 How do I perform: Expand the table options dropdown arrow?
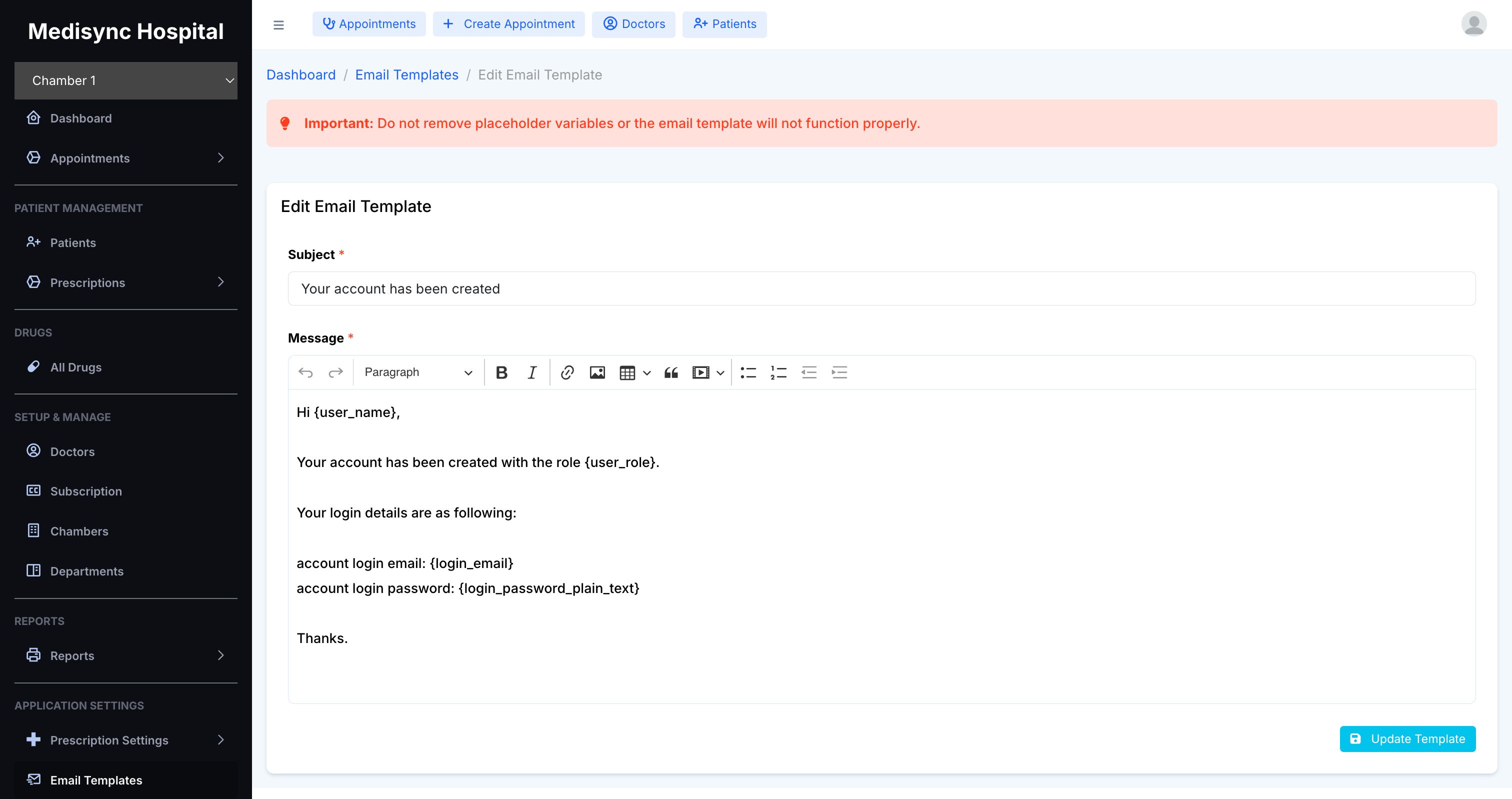(x=647, y=373)
